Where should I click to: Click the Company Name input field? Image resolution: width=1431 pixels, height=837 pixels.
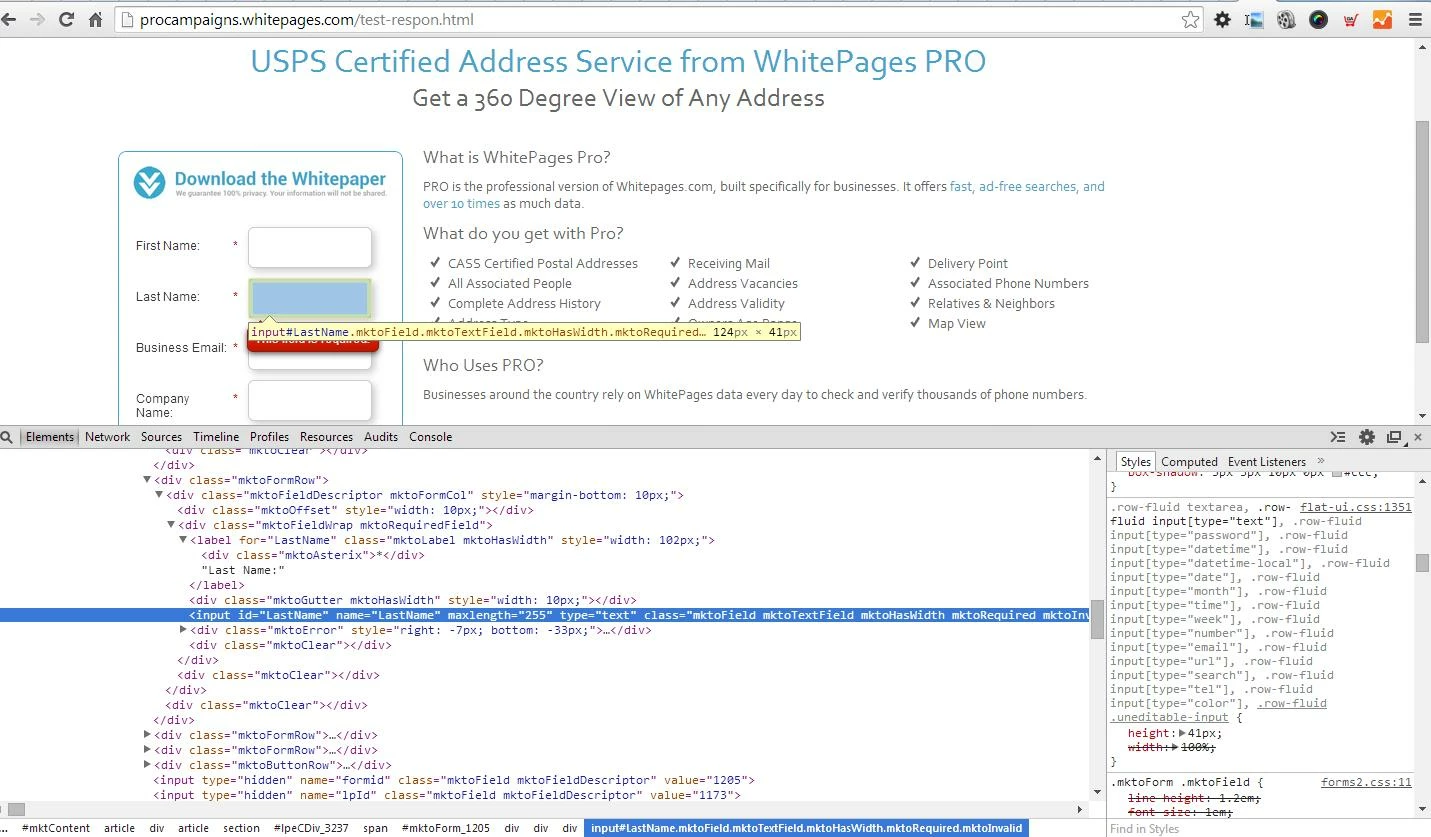tap(310, 400)
